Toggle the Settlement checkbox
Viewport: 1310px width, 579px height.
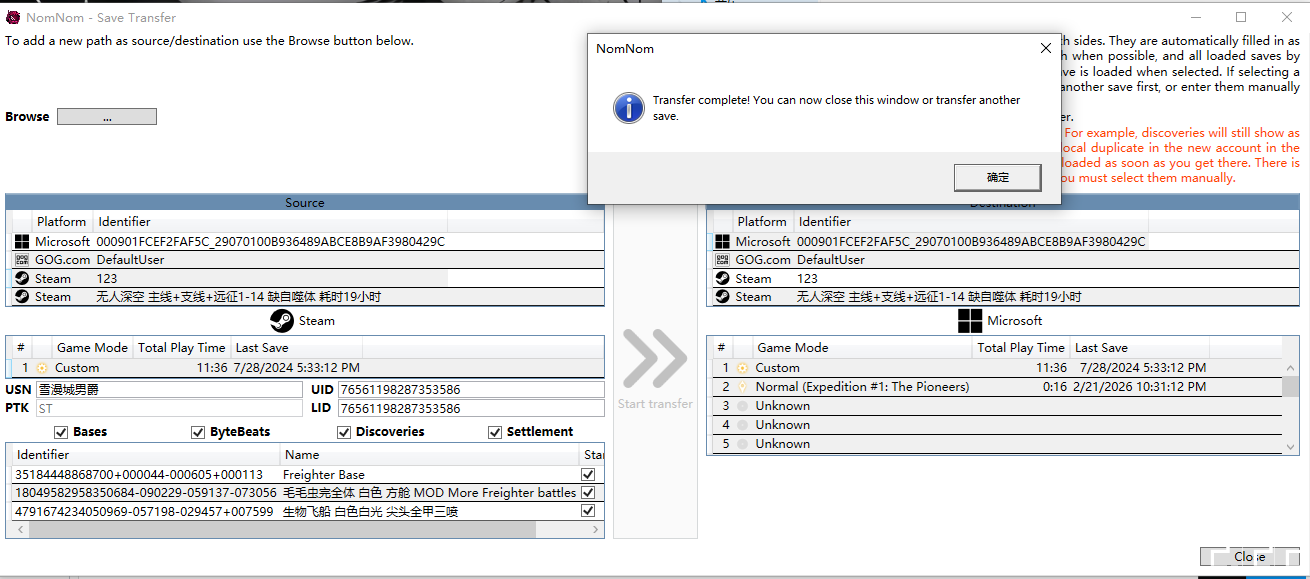(495, 432)
